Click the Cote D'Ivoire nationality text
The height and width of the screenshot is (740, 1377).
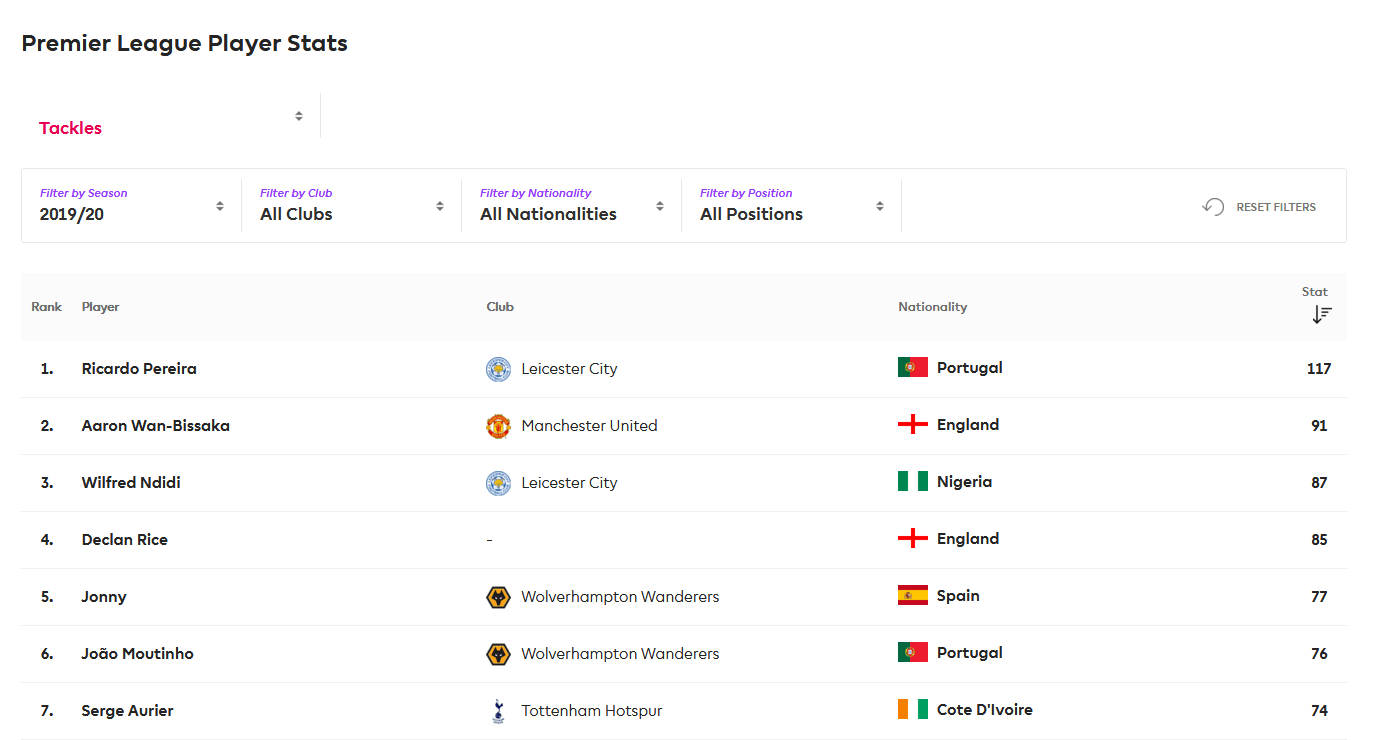[x=985, y=710]
